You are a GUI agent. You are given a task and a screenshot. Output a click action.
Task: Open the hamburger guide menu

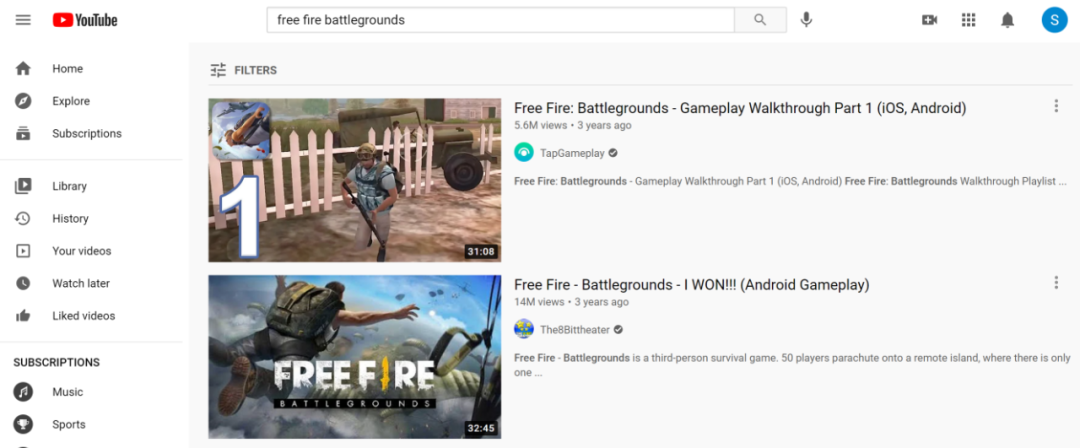[23, 20]
